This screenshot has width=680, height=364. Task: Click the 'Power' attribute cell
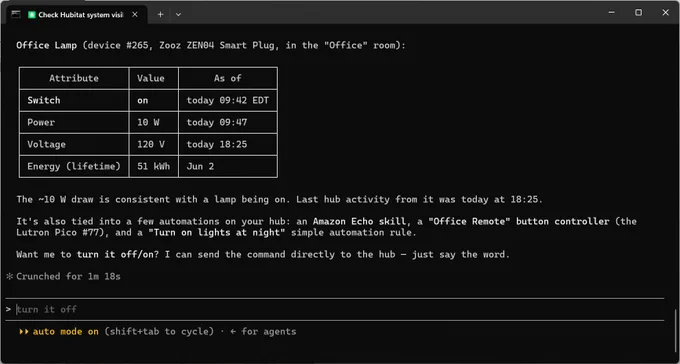pyautogui.click(x=74, y=122)
